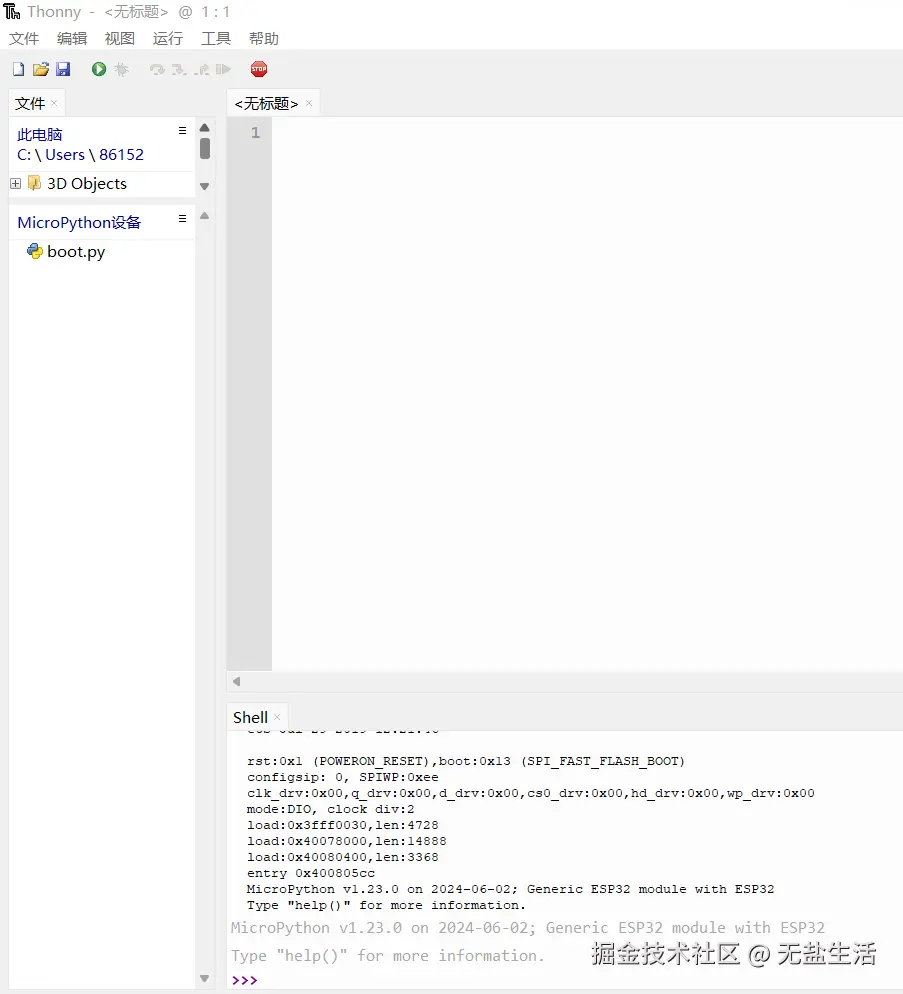
Task: Open the 文件 menu
Action: click(x=24, y=39)
